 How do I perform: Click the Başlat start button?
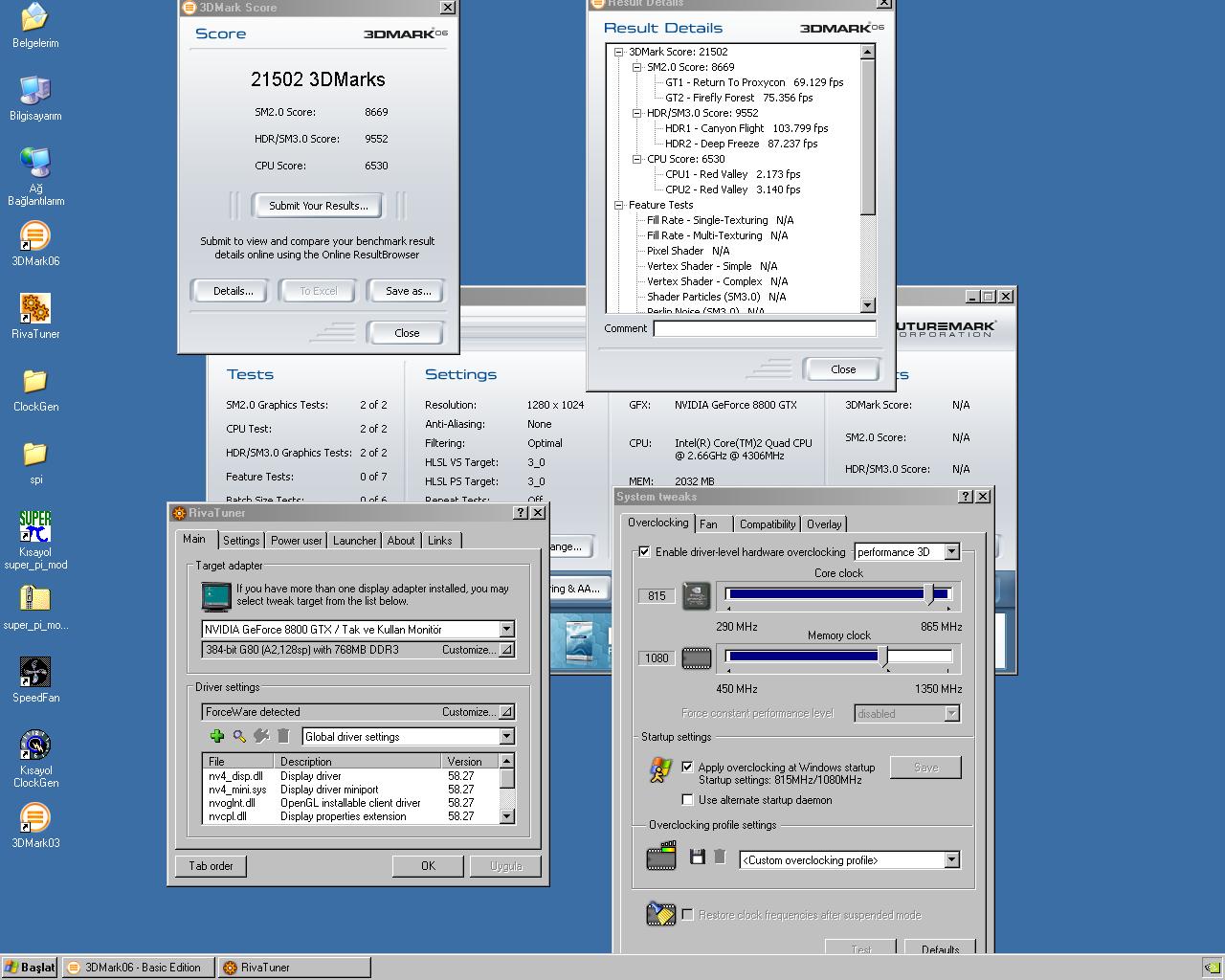[30, 968]
